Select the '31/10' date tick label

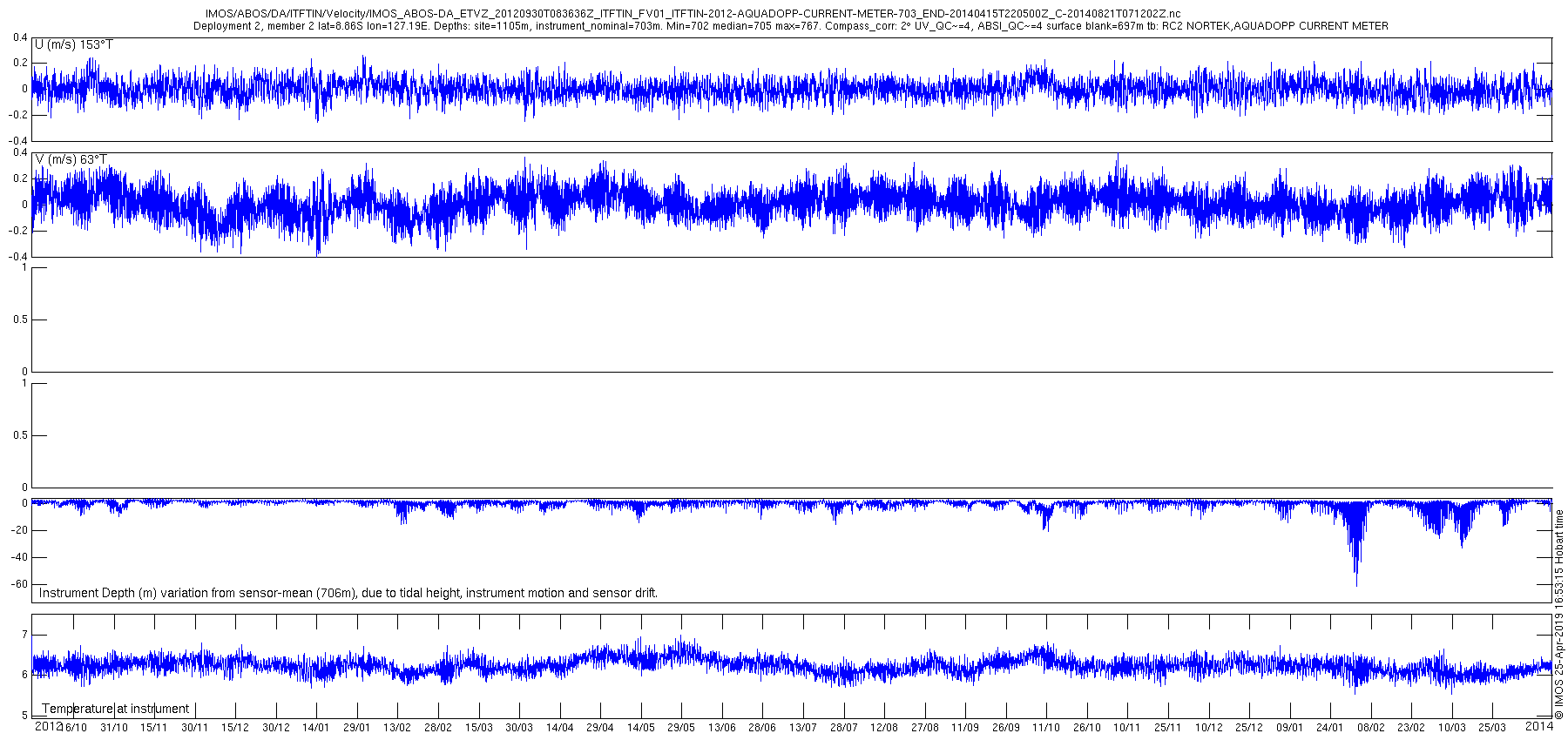[114, 728]
